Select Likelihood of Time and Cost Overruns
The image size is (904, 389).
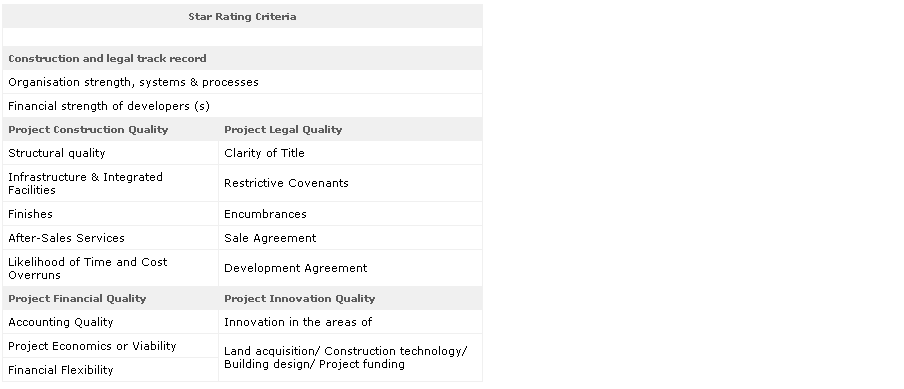(x=110, y=268)
